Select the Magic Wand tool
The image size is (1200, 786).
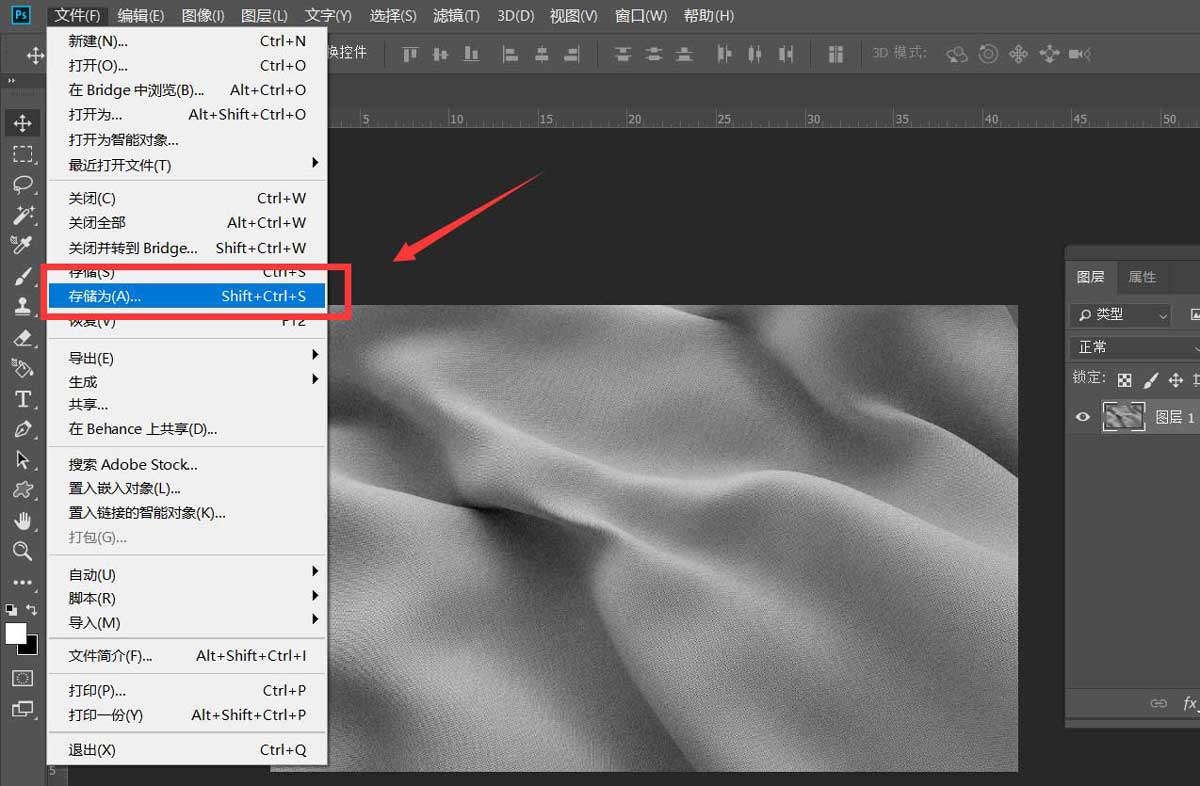[x=22, y=214]
